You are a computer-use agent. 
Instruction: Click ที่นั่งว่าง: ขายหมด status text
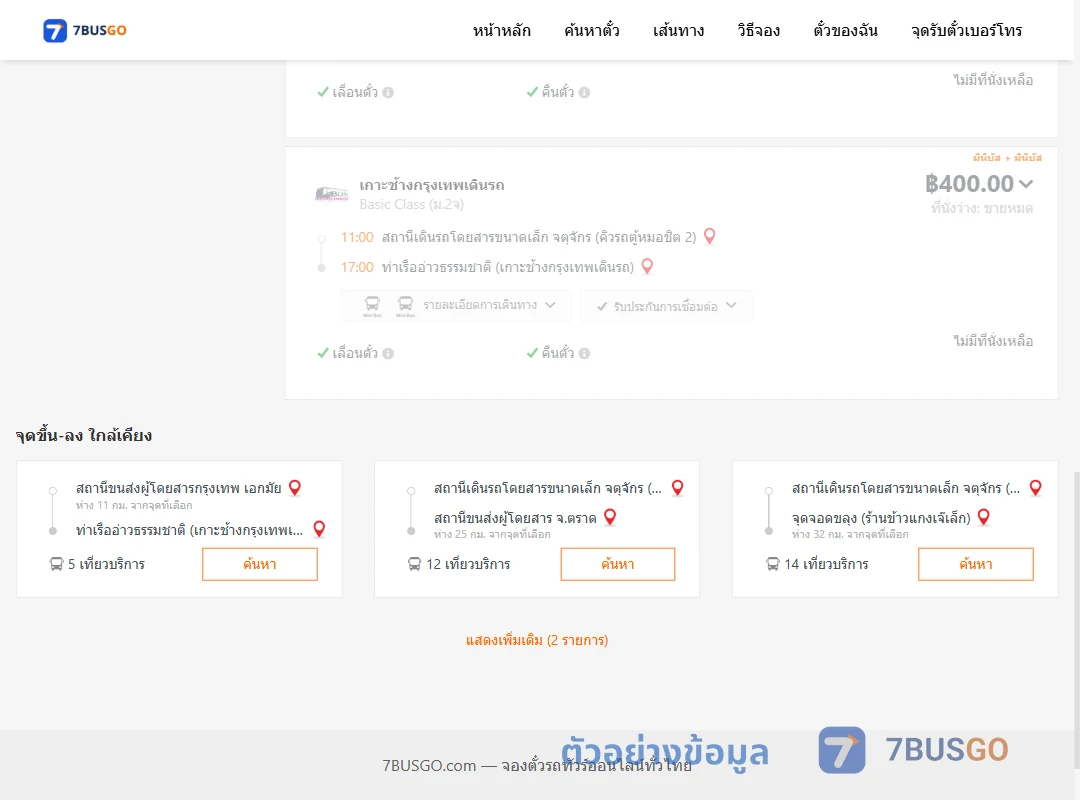click(x=982, y=208)
